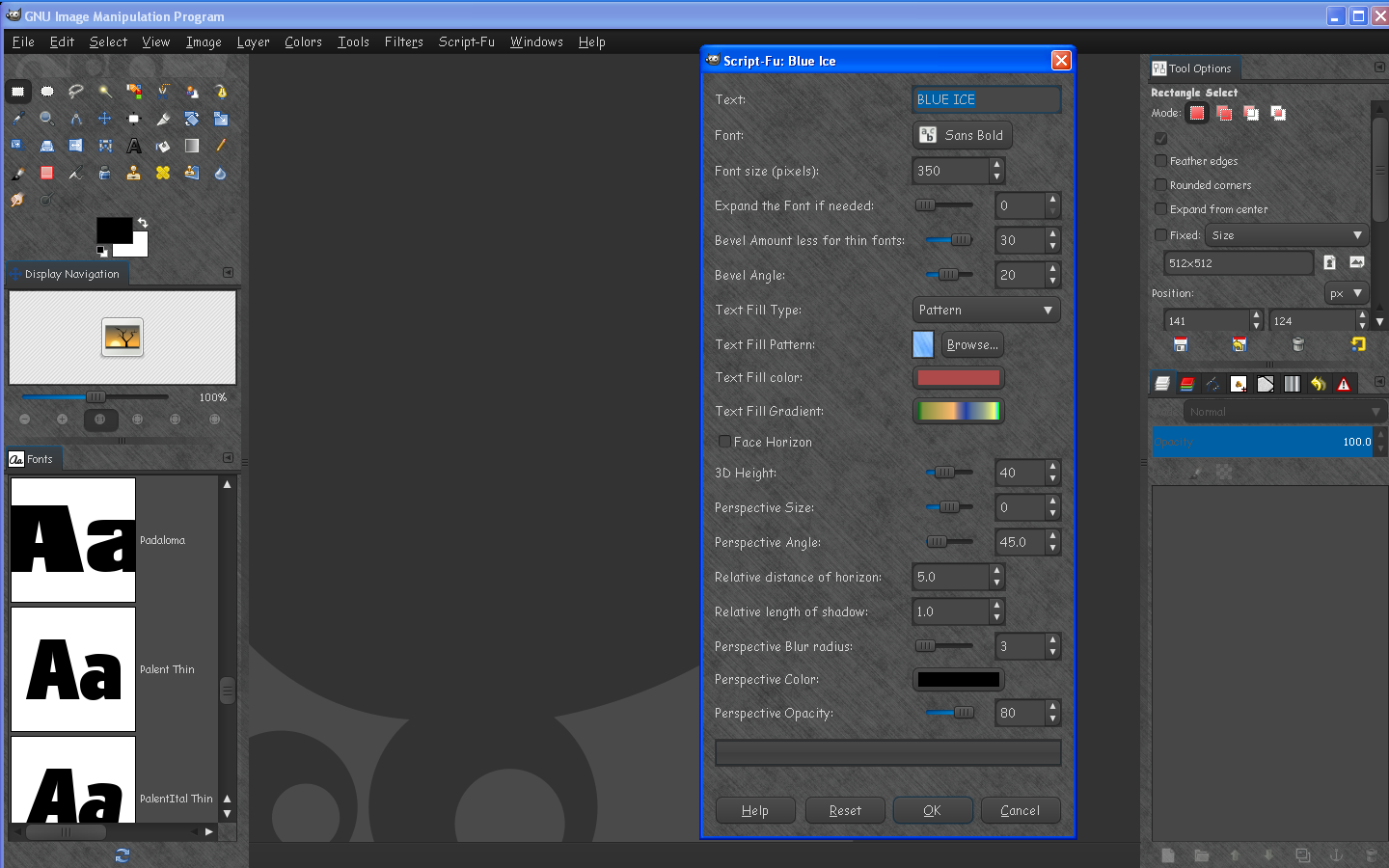Set selection mode to Subtract from selection
This screenshot has width=1389, height=868.
tap(1251, 113)
